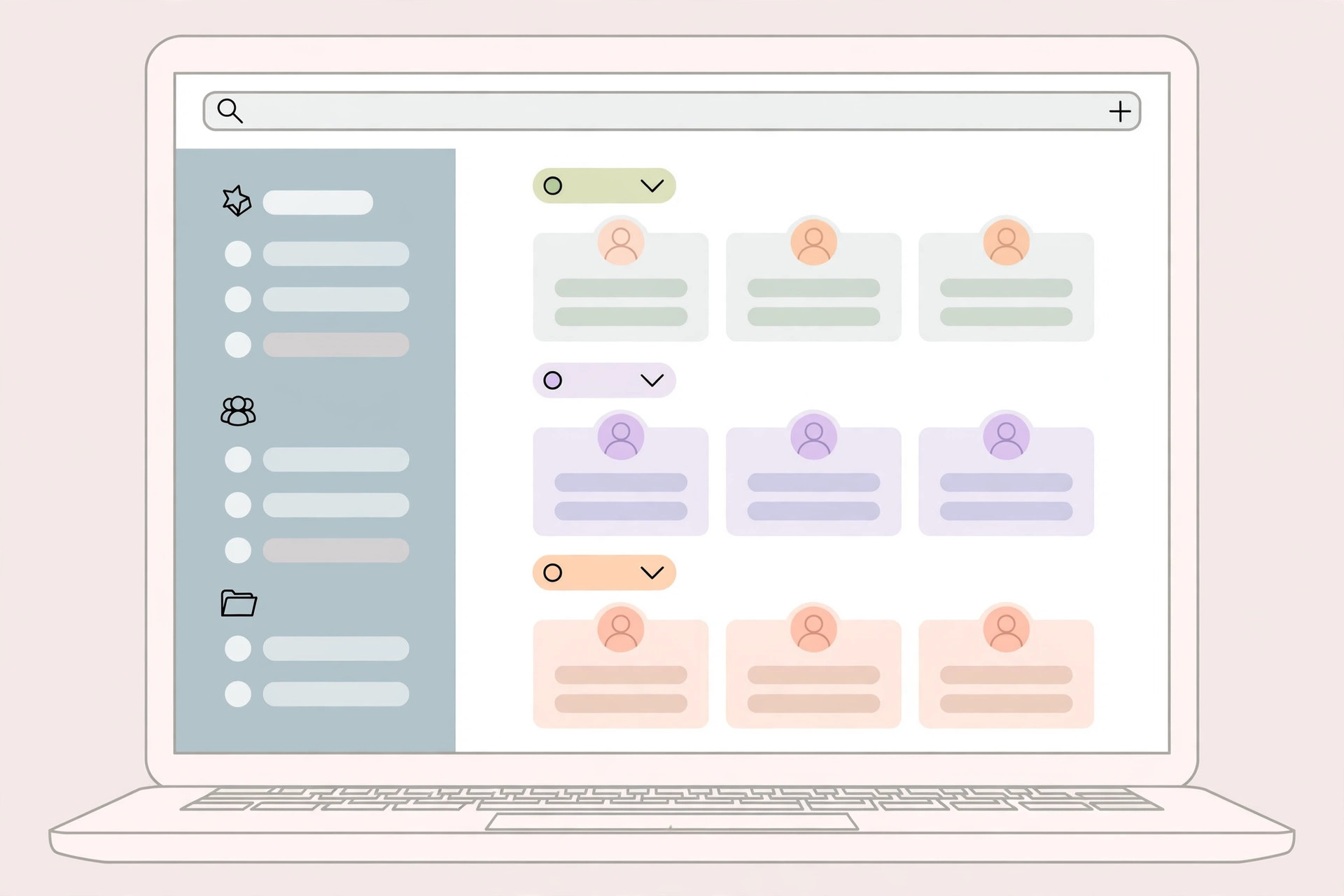The width and height of the screenshot is (1344, 896).
Task: Click inside the top search field
Action: coord(672,111)
